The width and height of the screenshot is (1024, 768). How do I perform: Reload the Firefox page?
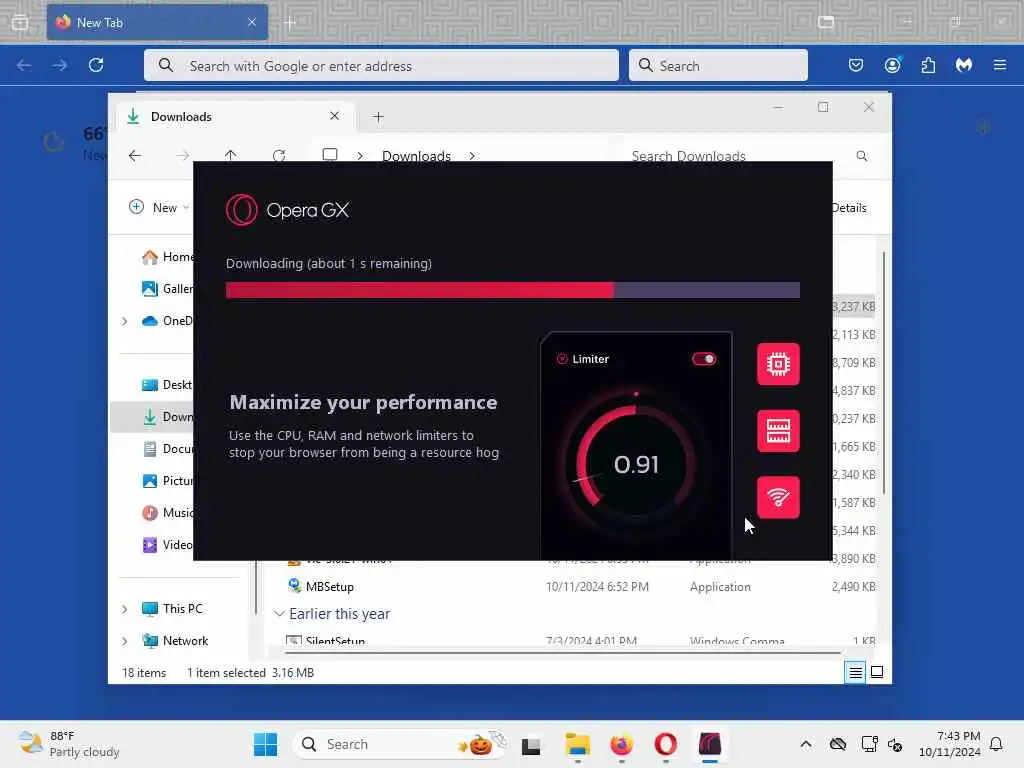tap(96, 65)
